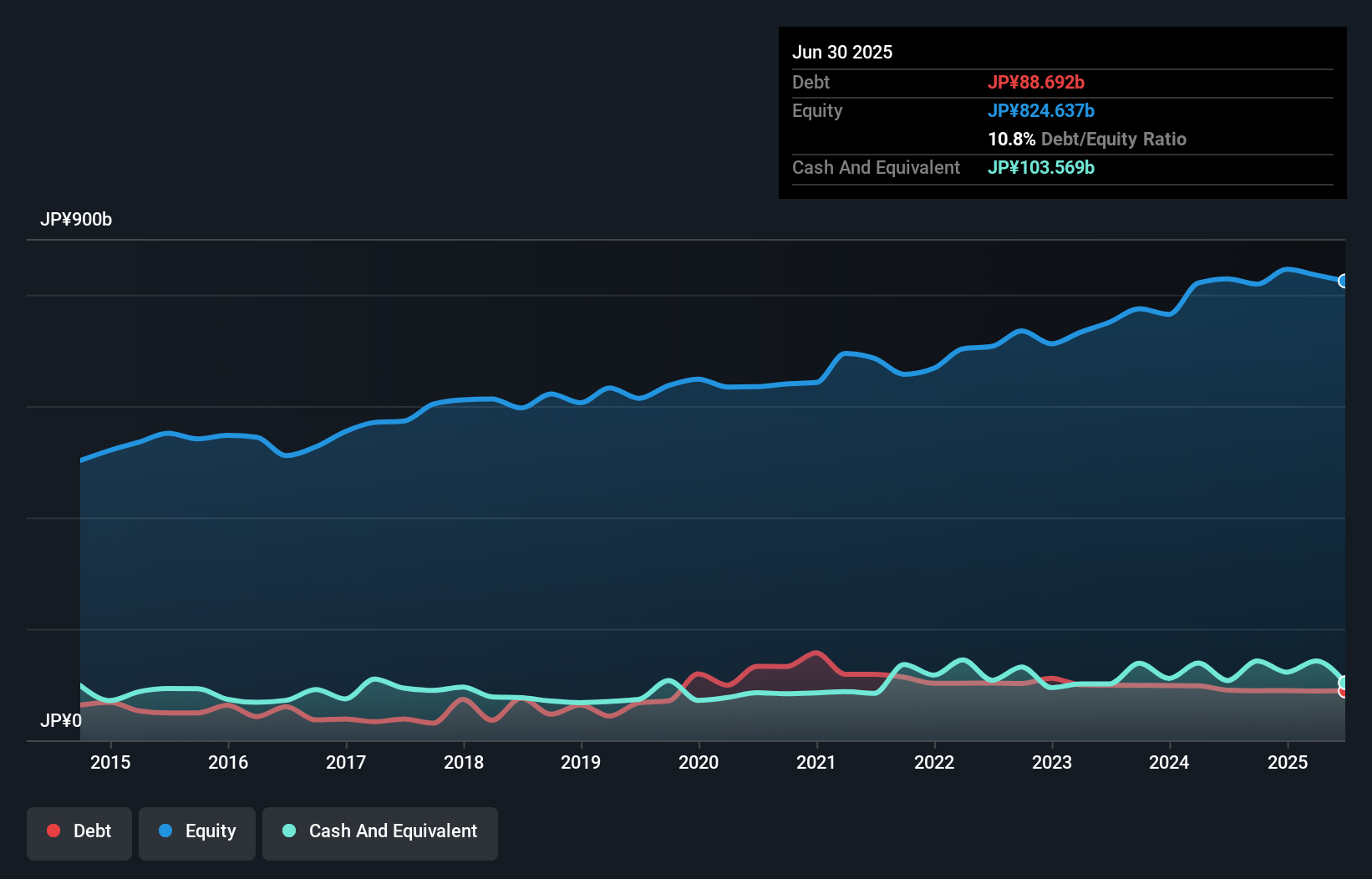Screen dimensions: 1372x879
Task: Click the Jun 30 2025 tooltip date
Action: (842, 52)
